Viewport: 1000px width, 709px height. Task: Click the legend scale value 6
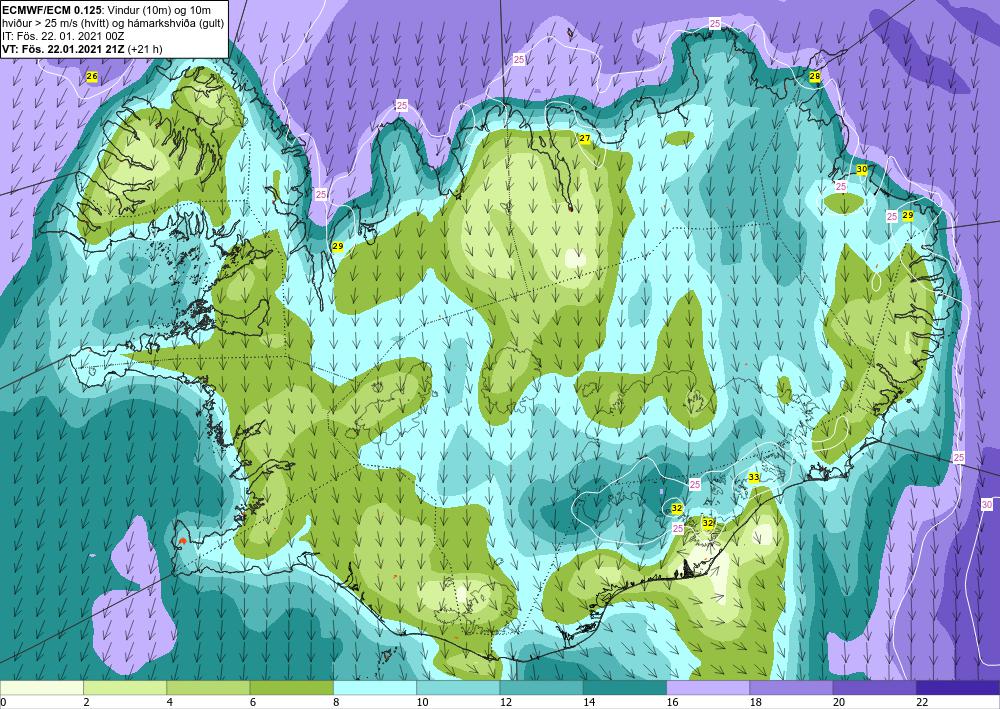tap(253, 702)
